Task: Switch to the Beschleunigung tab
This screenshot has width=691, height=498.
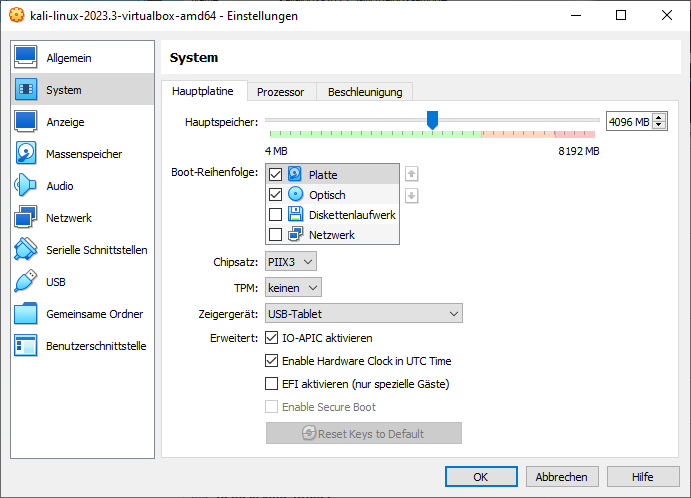Action: click(x=365, y=92)
